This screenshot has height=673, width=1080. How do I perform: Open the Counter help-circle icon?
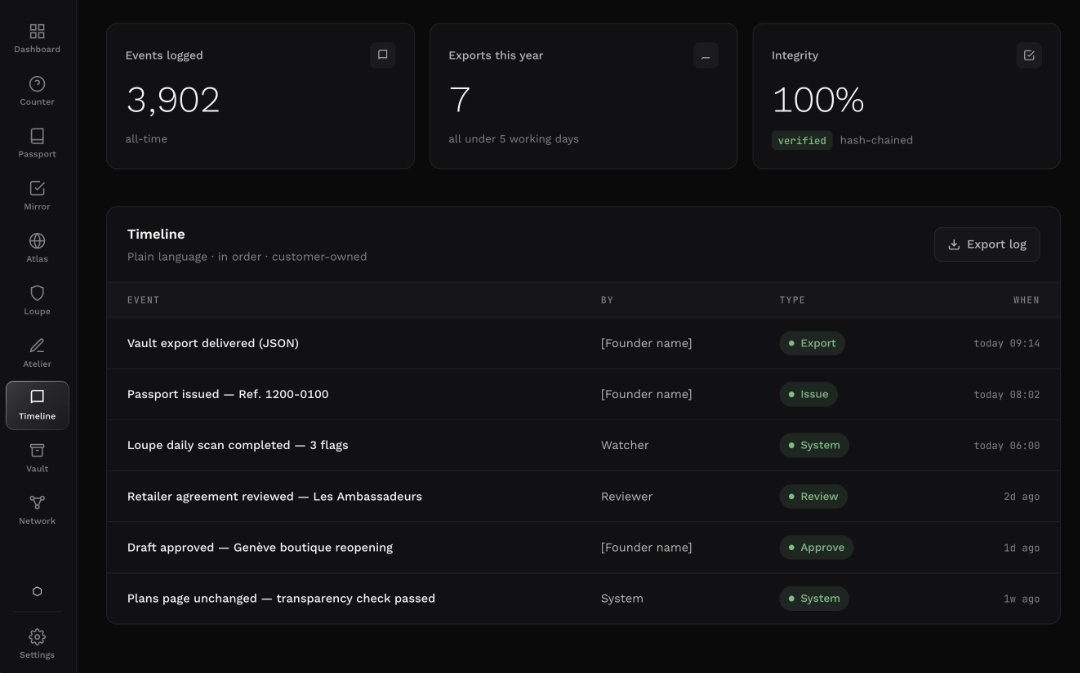tap(37, 83)
